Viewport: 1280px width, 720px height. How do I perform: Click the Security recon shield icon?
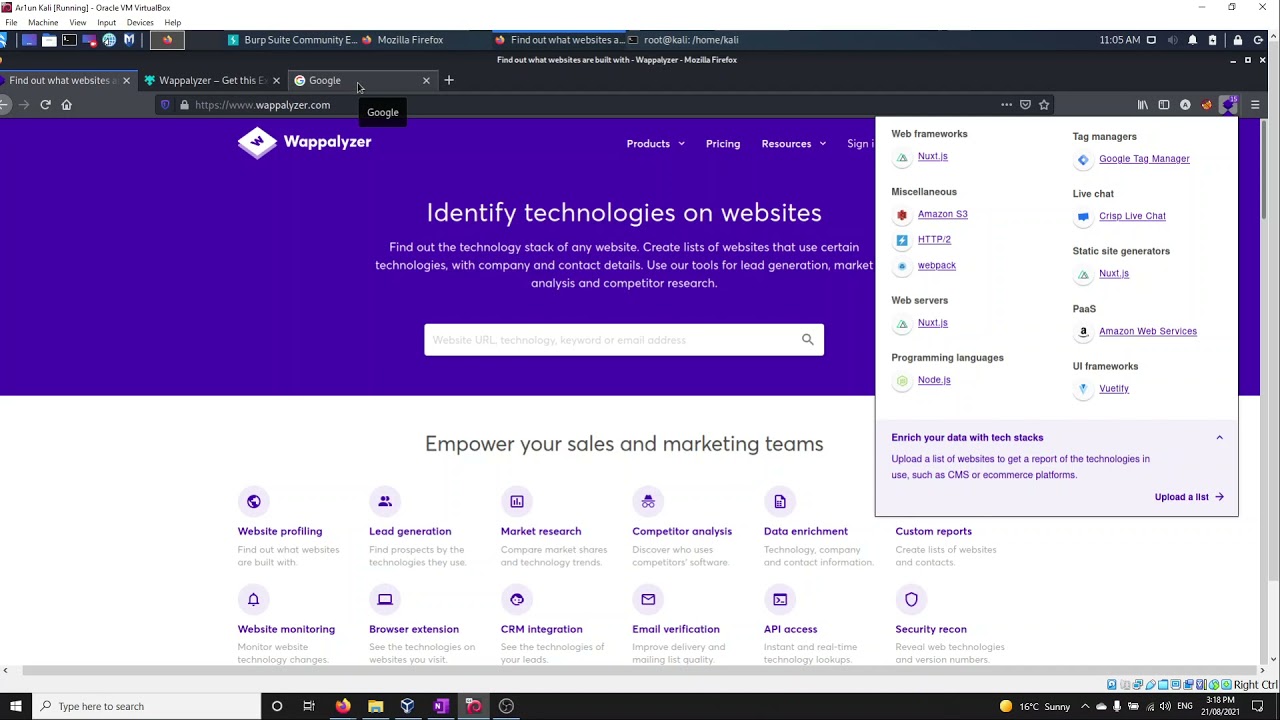(x=911, y=599)
